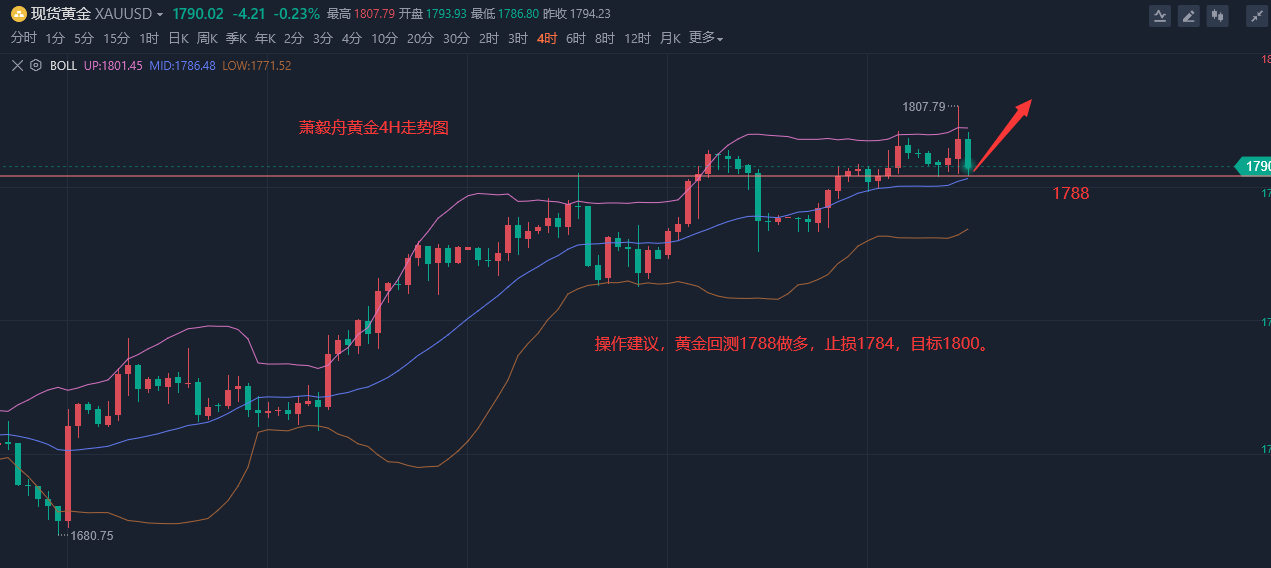Open the drawing pencil tool

(x=1188, y=15)
